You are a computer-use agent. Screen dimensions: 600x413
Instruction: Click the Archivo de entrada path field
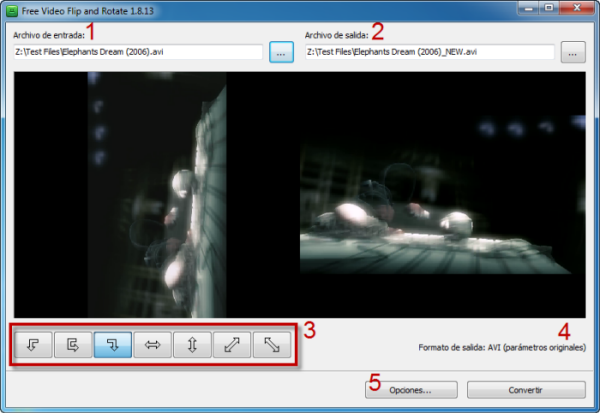(137, 52)
